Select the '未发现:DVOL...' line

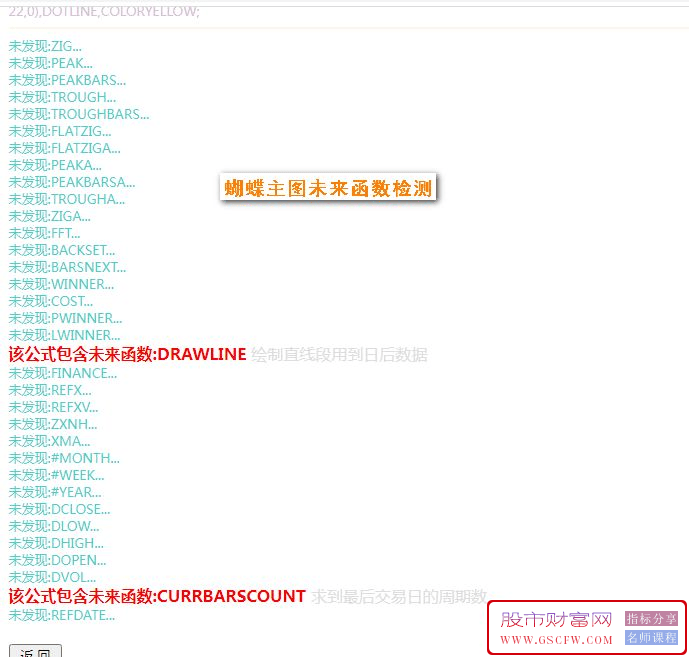click(x=52, y=577)
